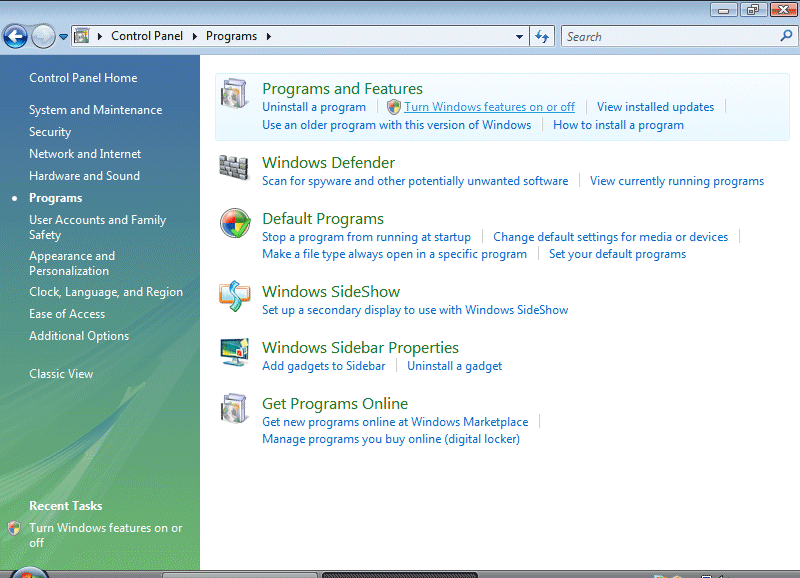Open Classic View in the sidebar
800x578 pixels.
61,374
